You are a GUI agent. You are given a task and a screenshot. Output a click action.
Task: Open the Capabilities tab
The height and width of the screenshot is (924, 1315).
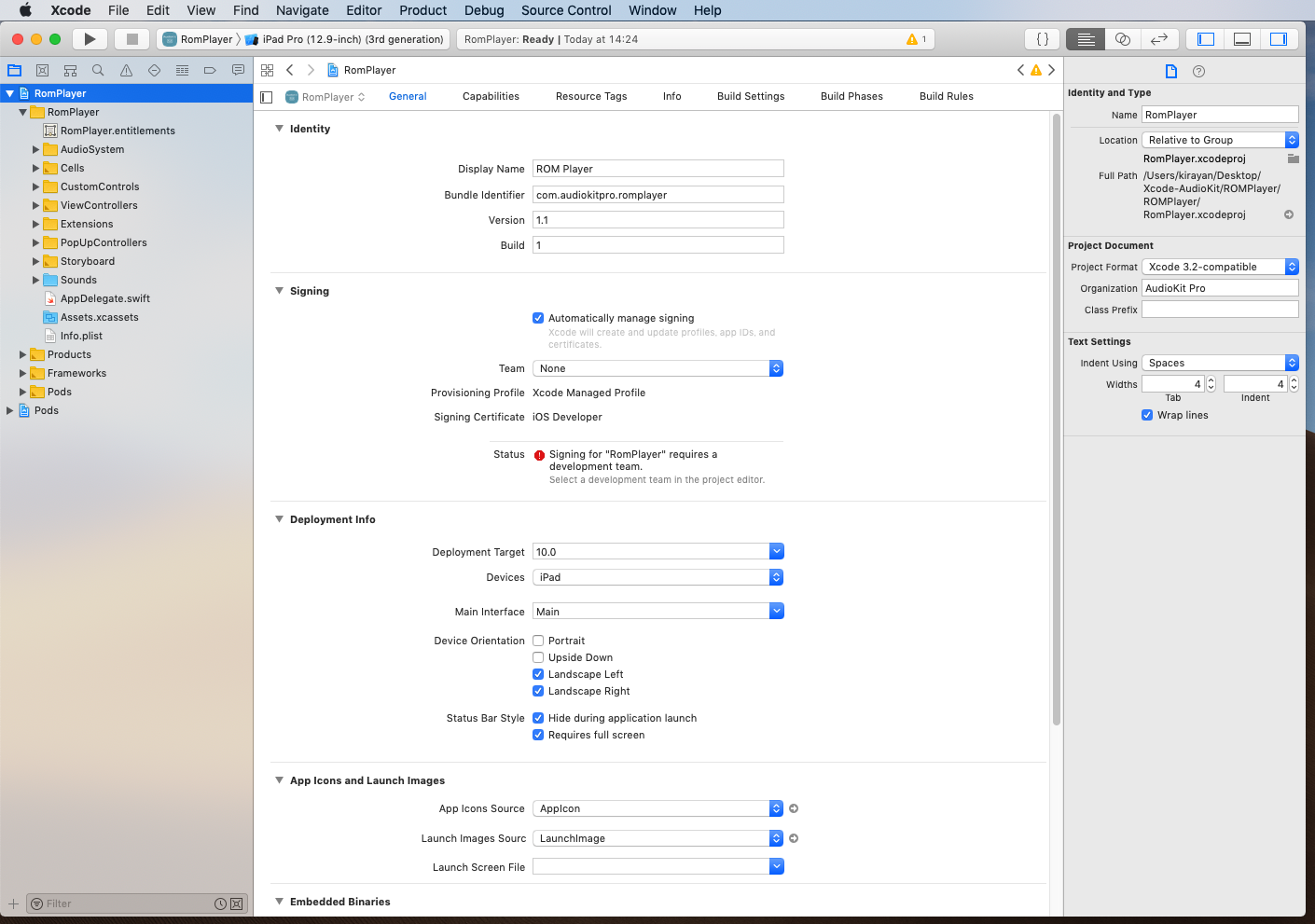point(491,96)
